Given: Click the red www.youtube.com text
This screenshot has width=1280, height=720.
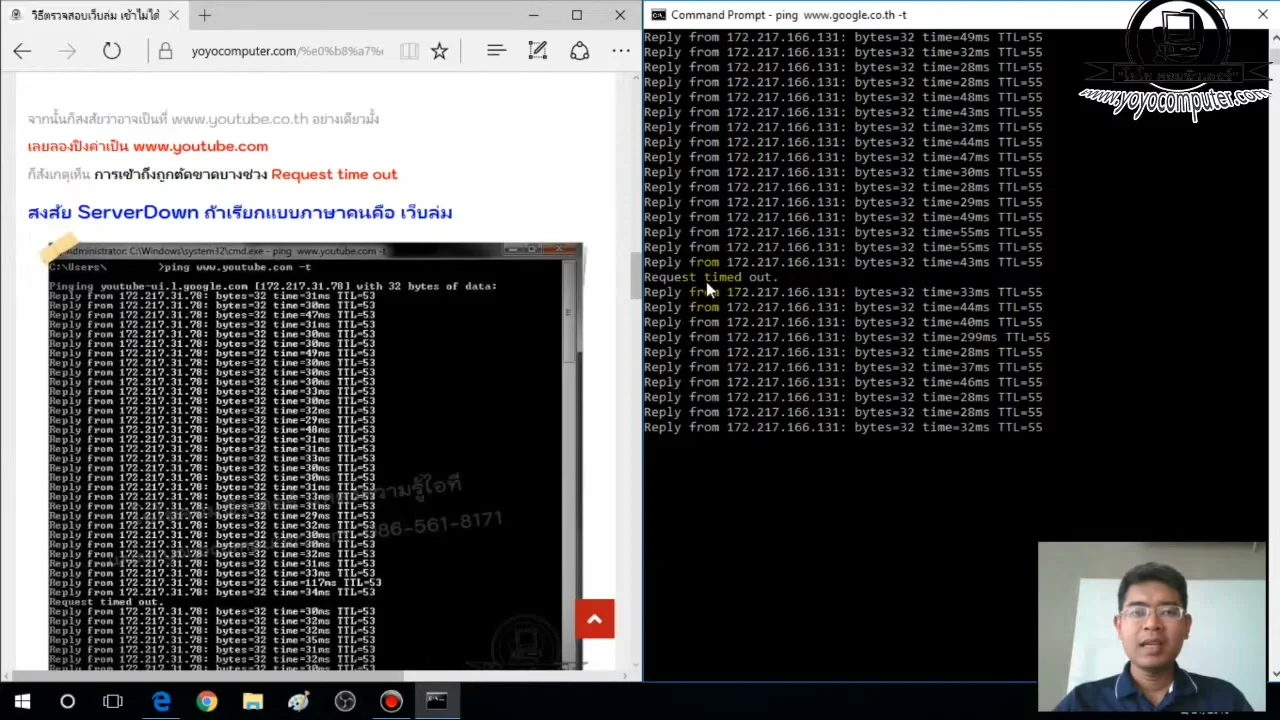Looking at the screenshot, I should [x=200, y=146].
